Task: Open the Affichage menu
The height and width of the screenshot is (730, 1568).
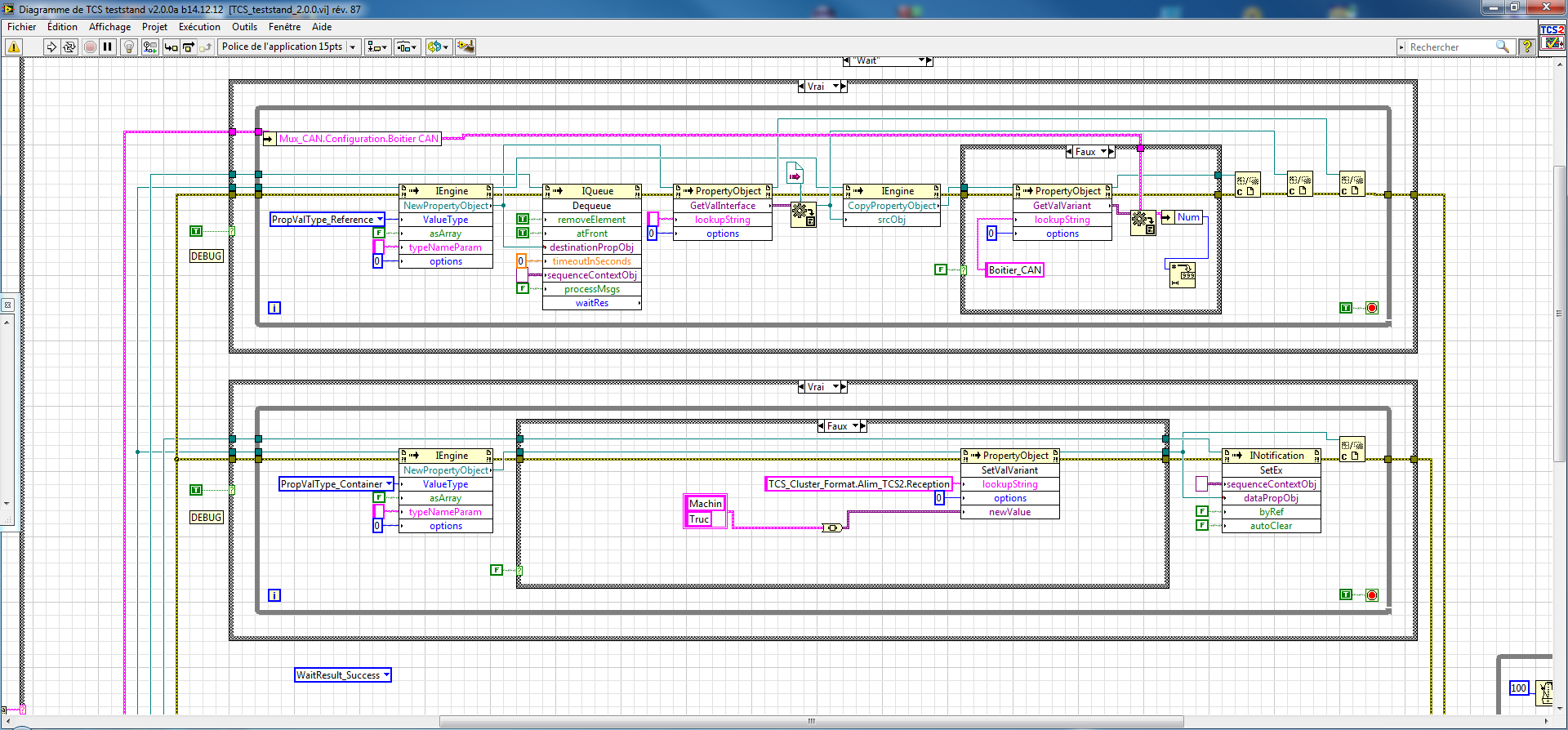Action: tap(109, 27)
